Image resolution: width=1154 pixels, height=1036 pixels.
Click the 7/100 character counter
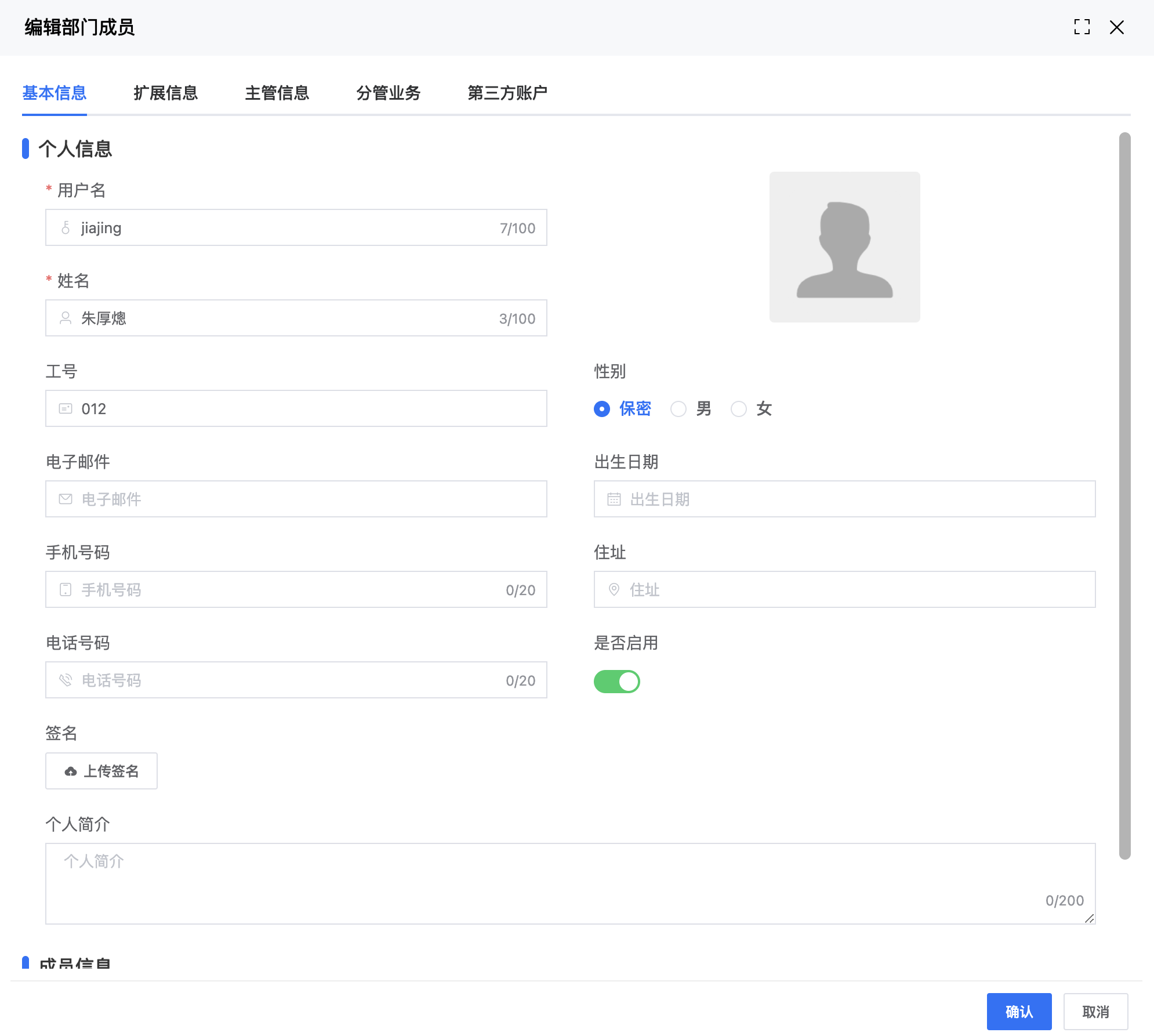pyautogui.click(x=518, y=228)
